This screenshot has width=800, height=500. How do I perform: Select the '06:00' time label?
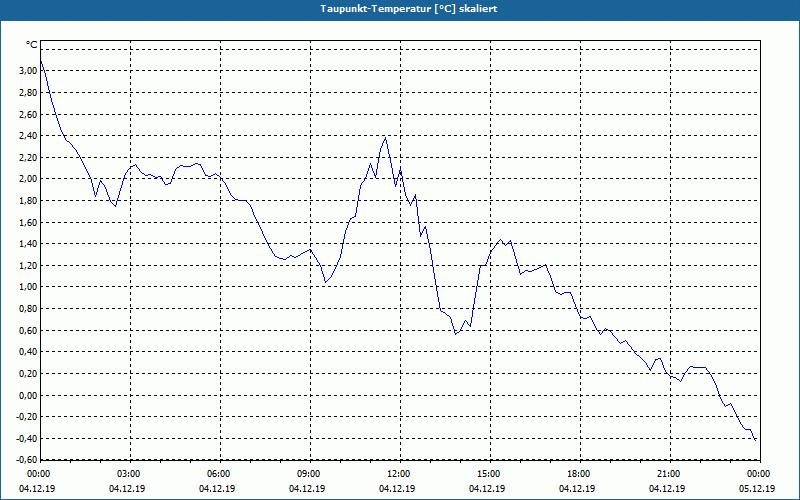[x=219, y=474]
